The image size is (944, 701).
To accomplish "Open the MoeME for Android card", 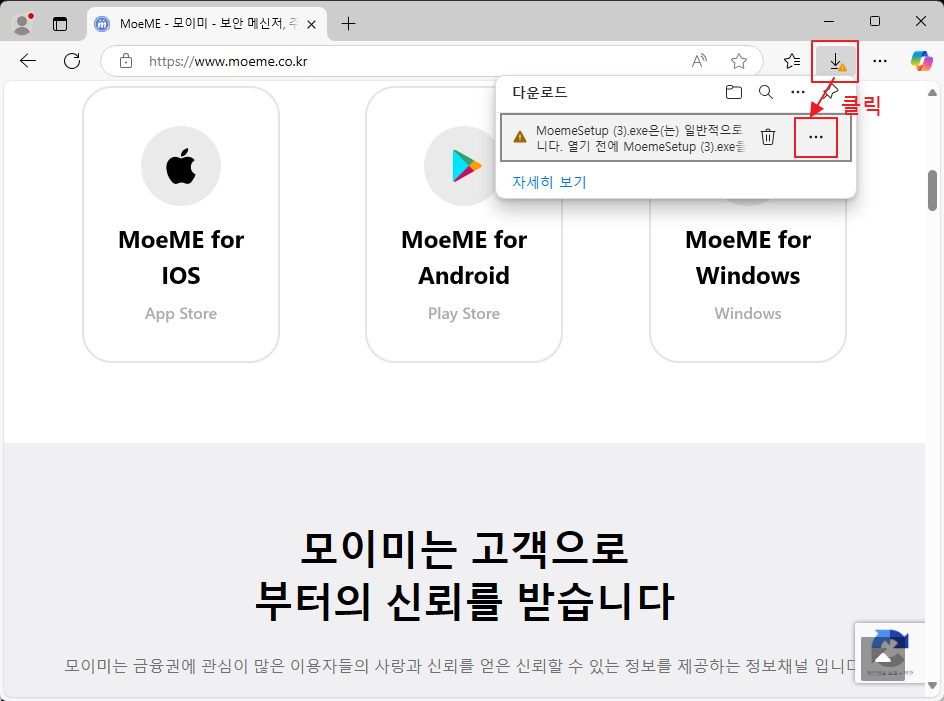I will (464, 225).
